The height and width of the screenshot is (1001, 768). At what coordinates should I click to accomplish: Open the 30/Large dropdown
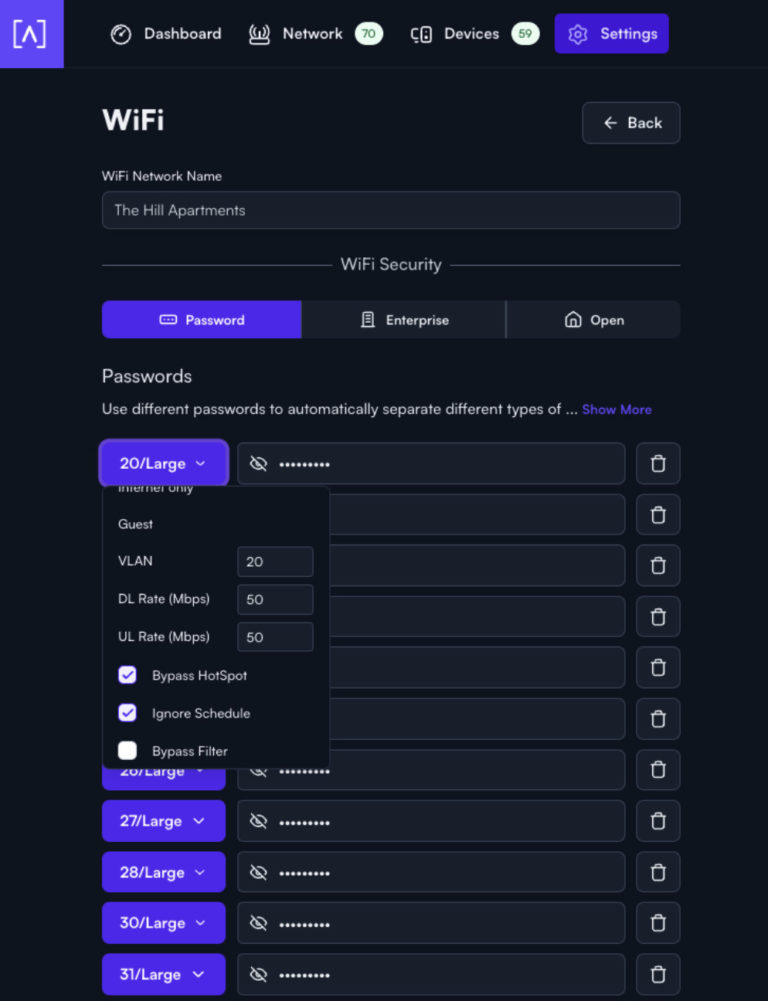tap(163, 923)
